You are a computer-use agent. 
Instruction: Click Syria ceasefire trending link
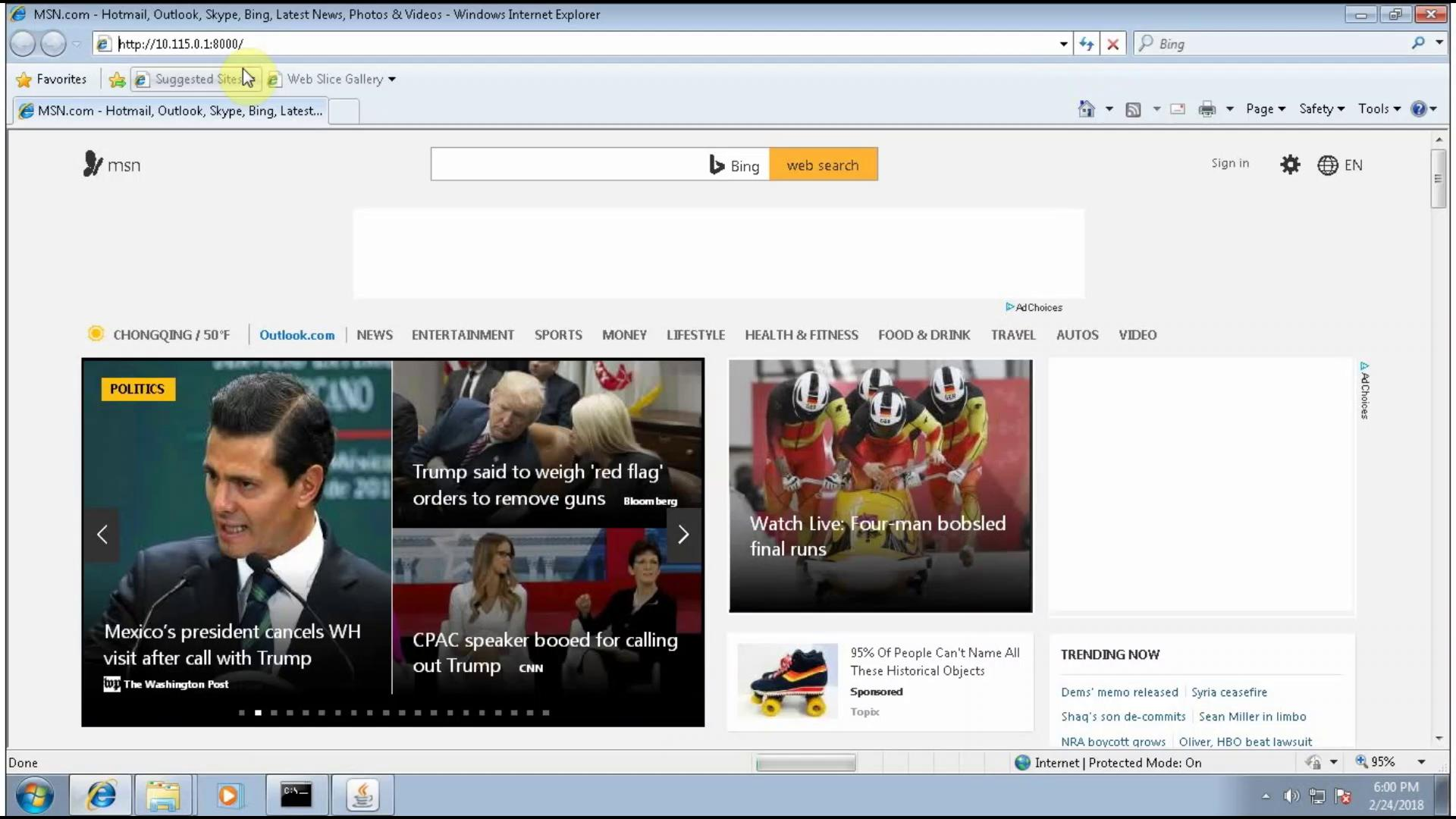pos(1229,692)
